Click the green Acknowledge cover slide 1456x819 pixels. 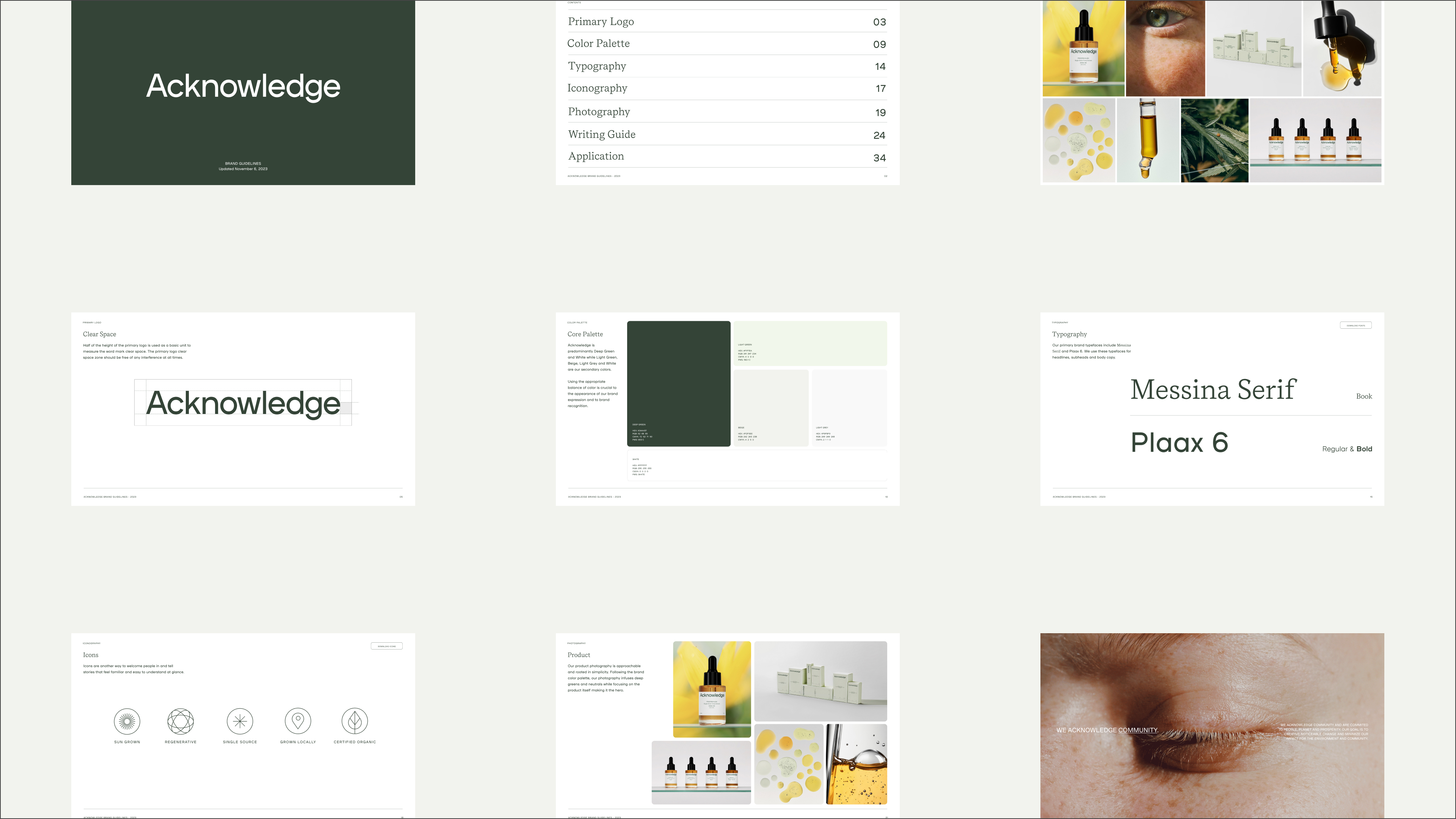(x=243, y=92)
